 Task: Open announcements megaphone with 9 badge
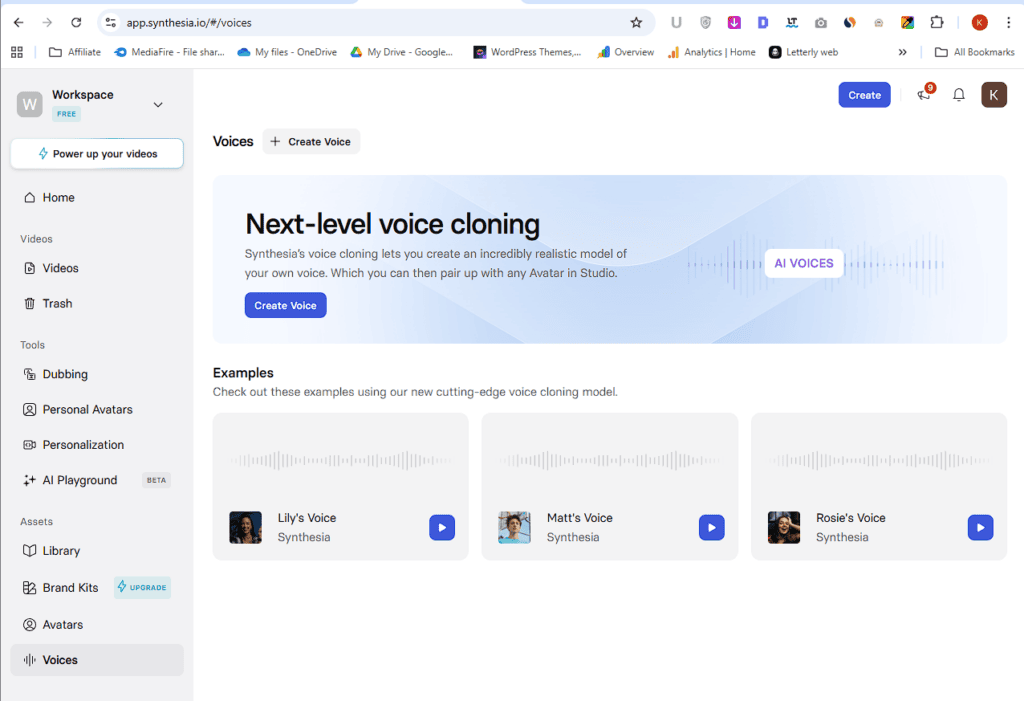pyautogui.click(x=925, y=95)
